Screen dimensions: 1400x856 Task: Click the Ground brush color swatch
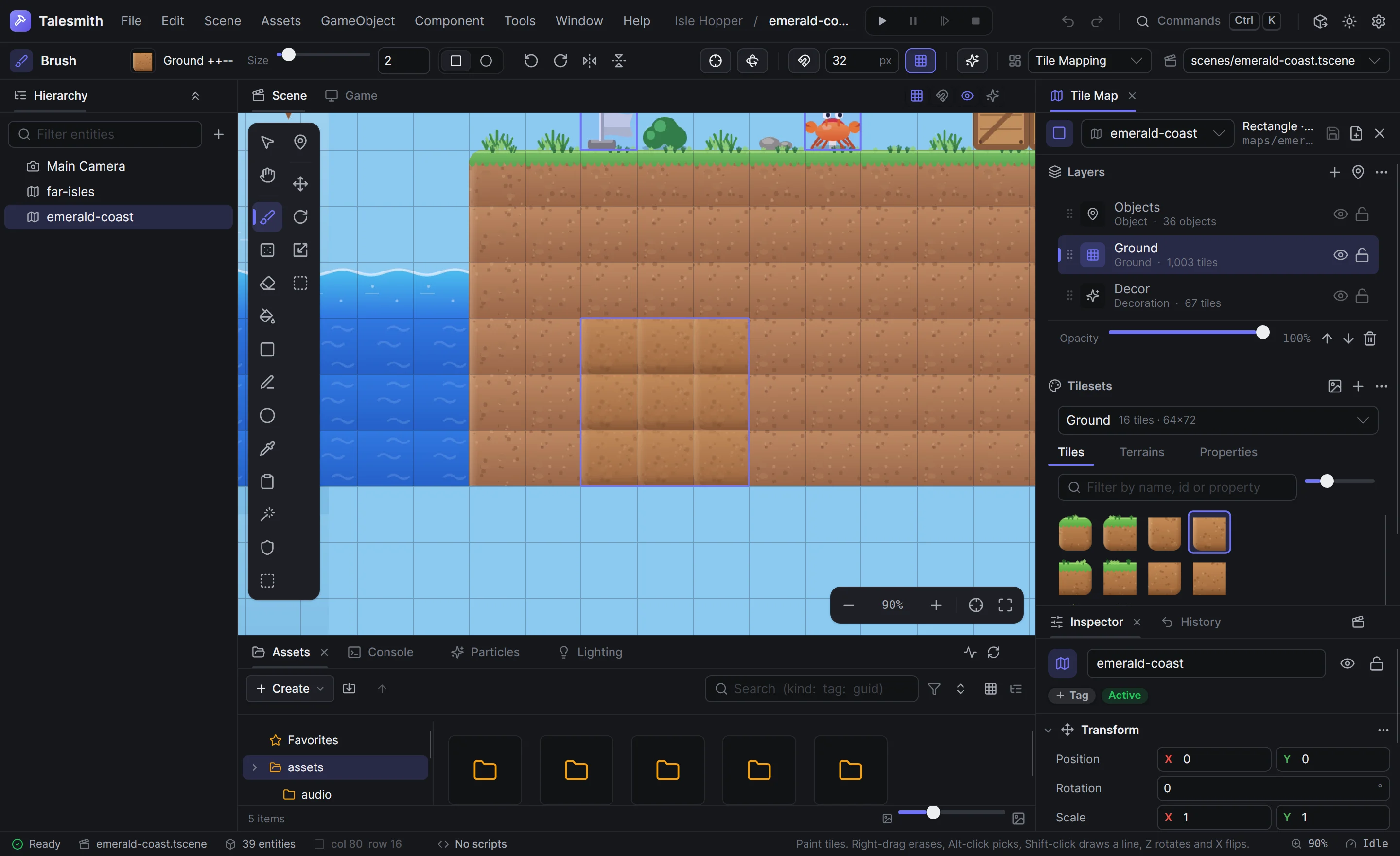[x=142, y=61]
